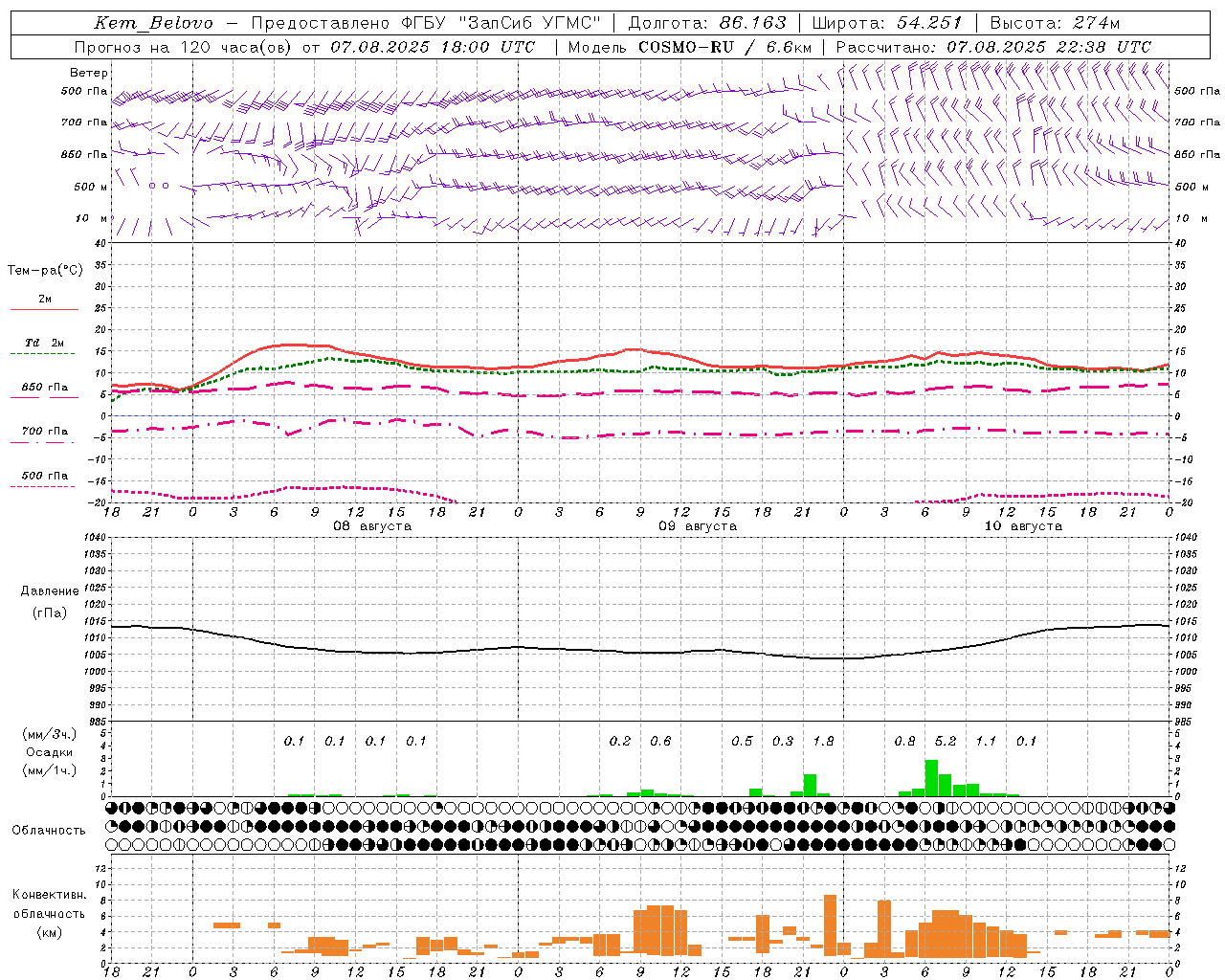Image resolution: width=1225 pixels, height=980 pixels.
Task: Click the forecast start time 07.08.2025 18:00 UTC
Action: pos(433,47)
